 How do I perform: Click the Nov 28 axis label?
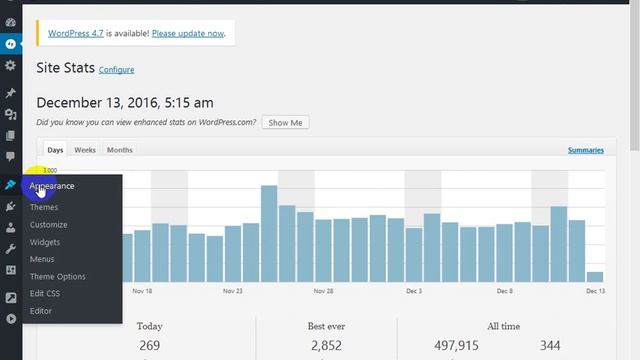click(x=323, y=291)
